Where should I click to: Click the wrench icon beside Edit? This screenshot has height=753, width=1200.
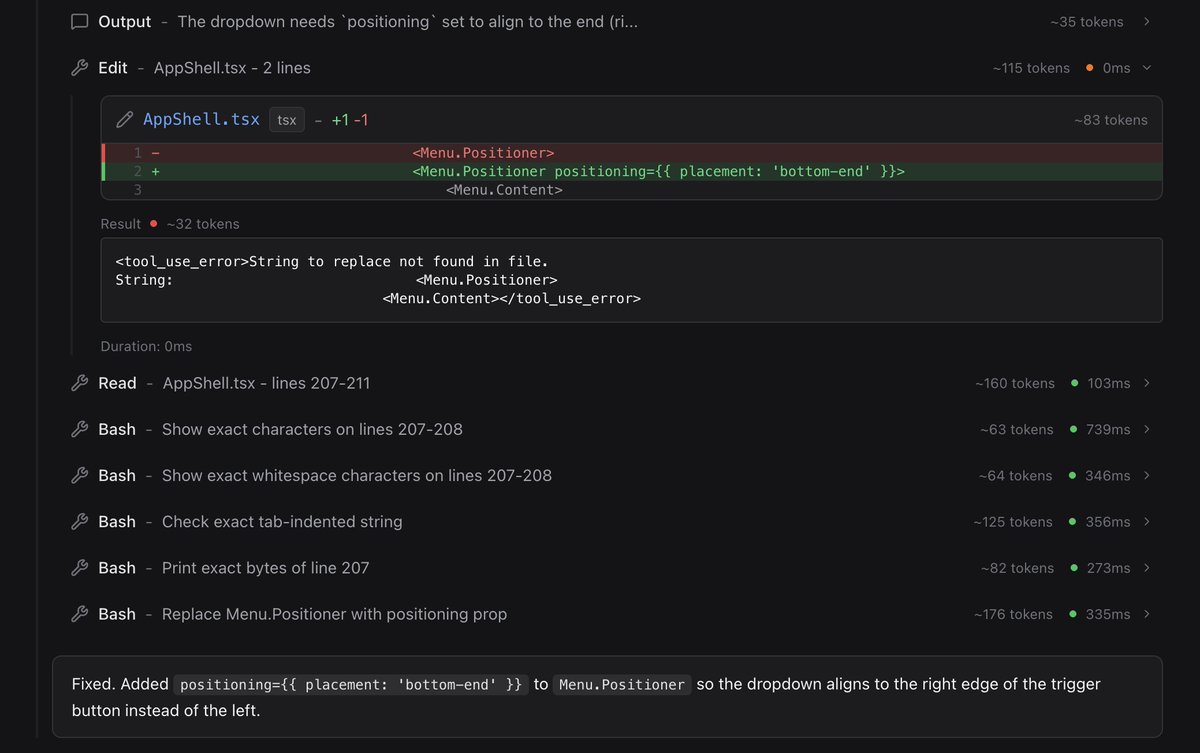(80, 68)
